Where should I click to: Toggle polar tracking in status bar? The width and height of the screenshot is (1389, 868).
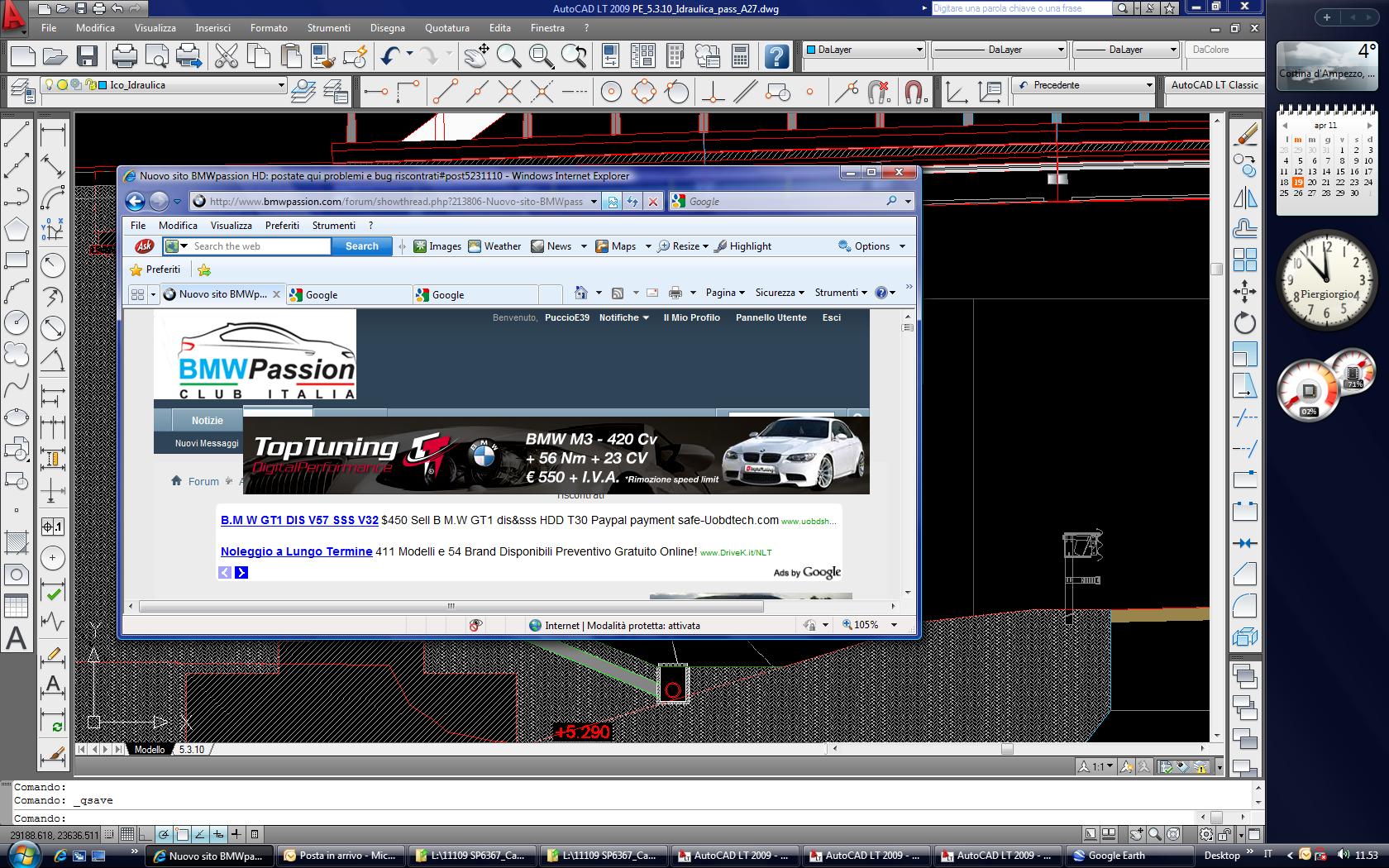[164, 834]
